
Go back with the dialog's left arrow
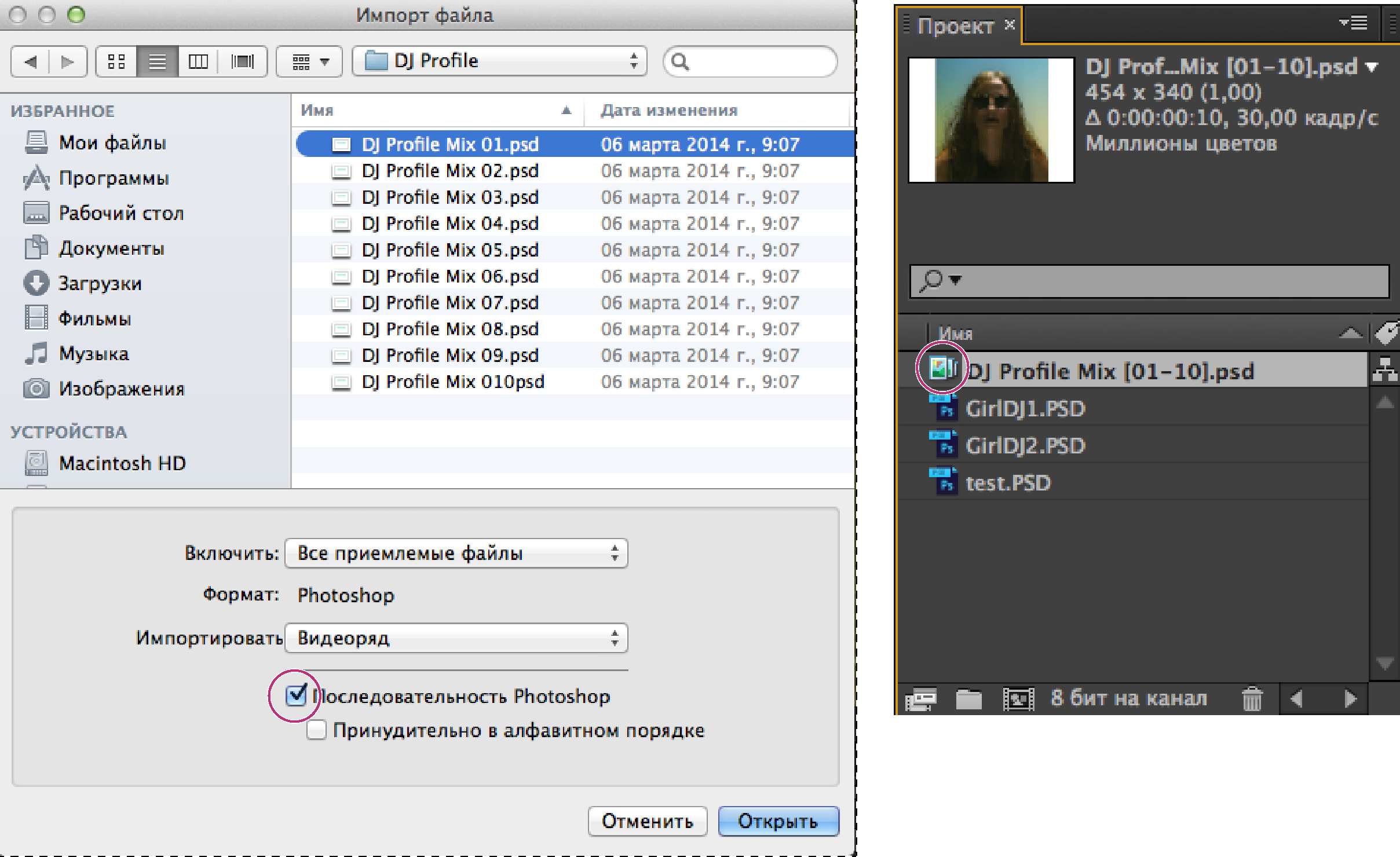[x=31, y=61]
